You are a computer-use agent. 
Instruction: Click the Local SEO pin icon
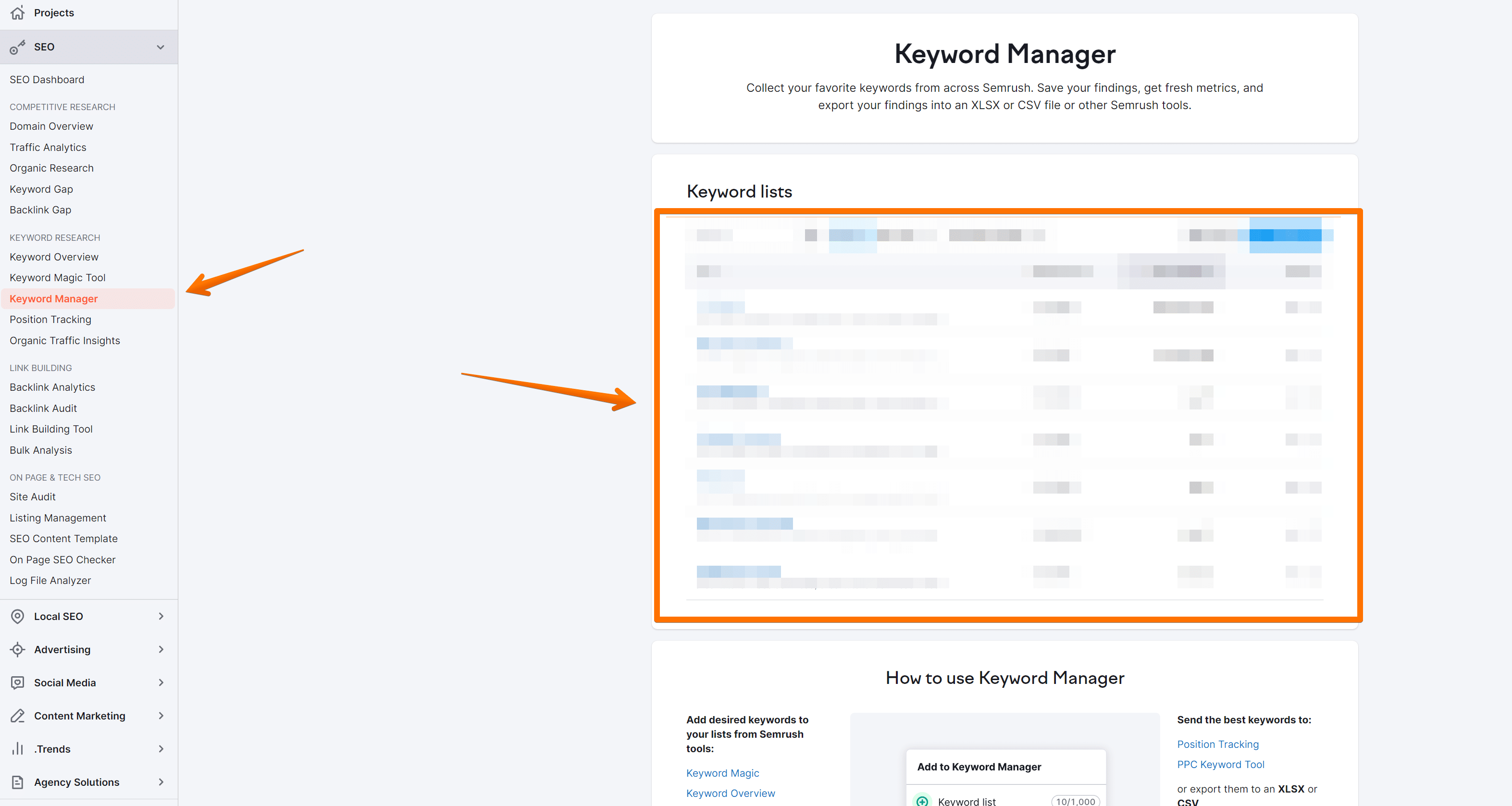(x=18, y=616)
